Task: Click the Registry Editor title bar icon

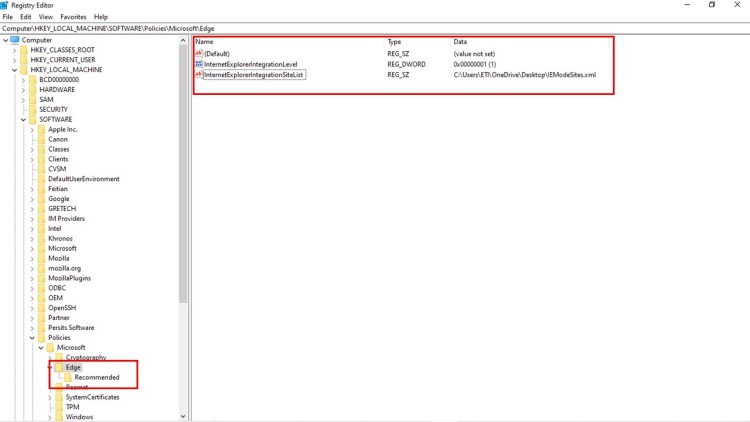Action: (5, 5)
